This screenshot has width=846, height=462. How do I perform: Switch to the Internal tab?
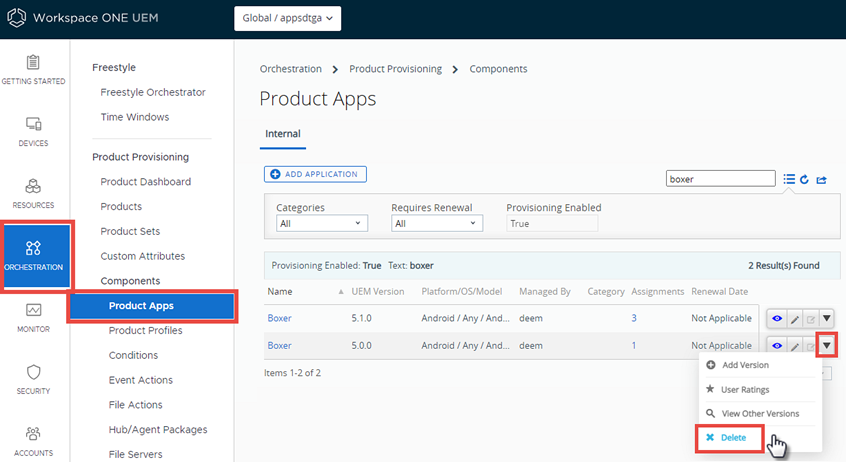pyautogui.click(x=283, y=134)
